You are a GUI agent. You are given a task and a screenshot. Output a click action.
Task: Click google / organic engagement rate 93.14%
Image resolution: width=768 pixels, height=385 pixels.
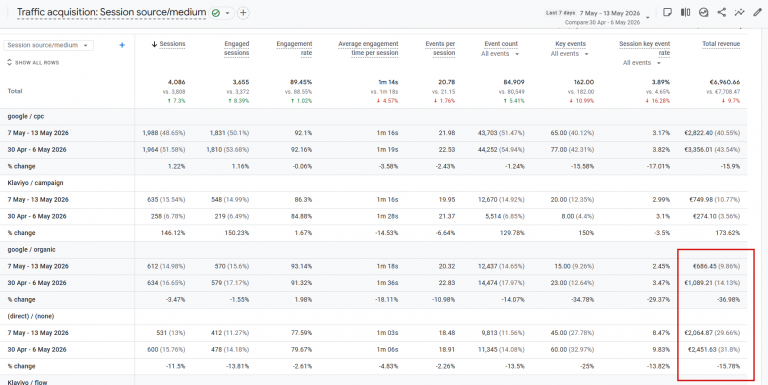coord(302,266)
